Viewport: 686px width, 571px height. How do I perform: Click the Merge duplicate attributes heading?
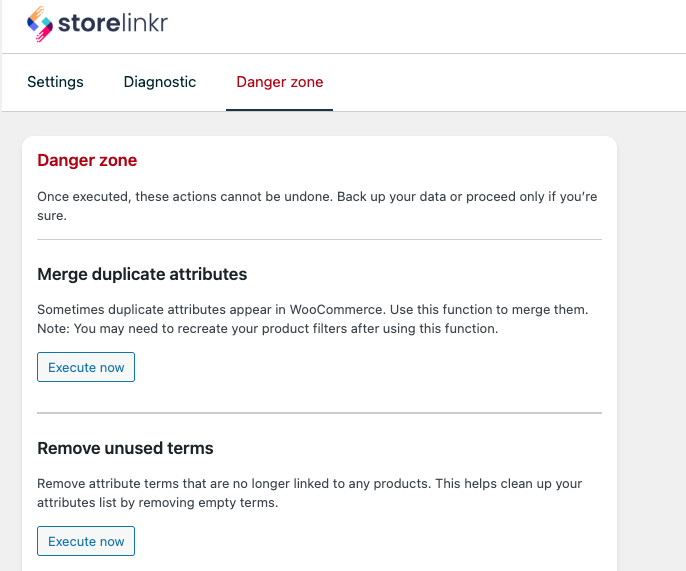click(142, 274)
